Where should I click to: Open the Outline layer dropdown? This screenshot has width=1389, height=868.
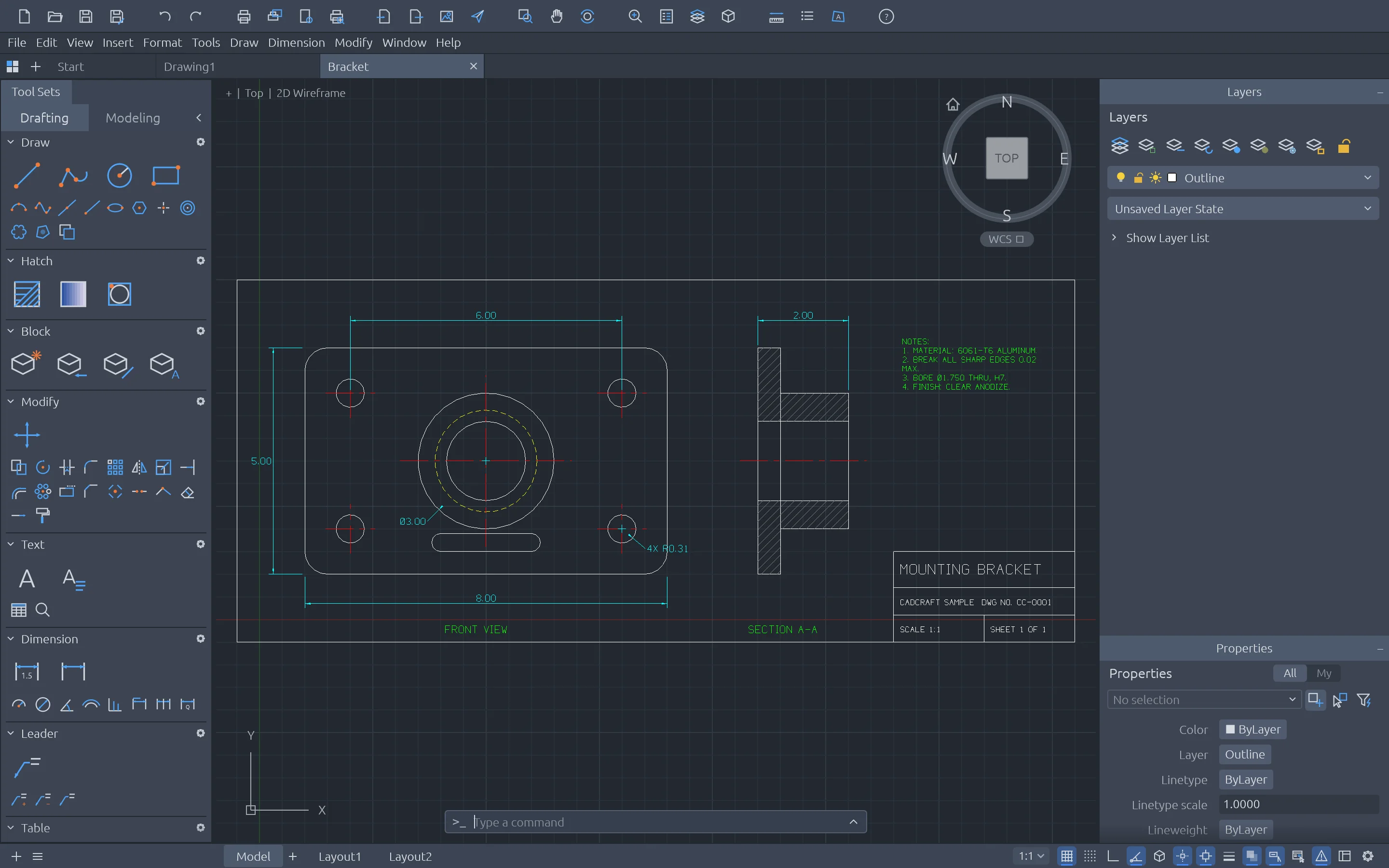tap(1243, 177)
